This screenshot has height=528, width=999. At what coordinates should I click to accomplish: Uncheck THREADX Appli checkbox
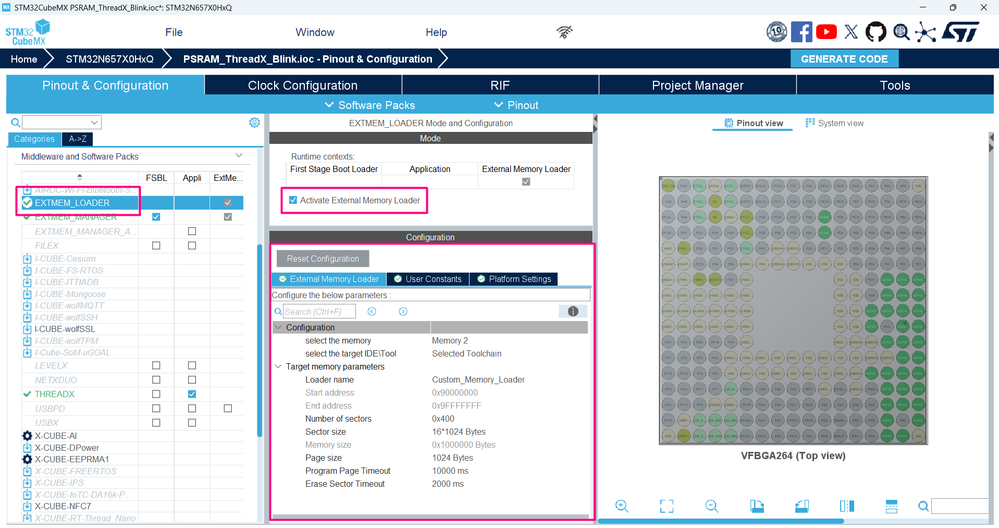tap(192, 394)
